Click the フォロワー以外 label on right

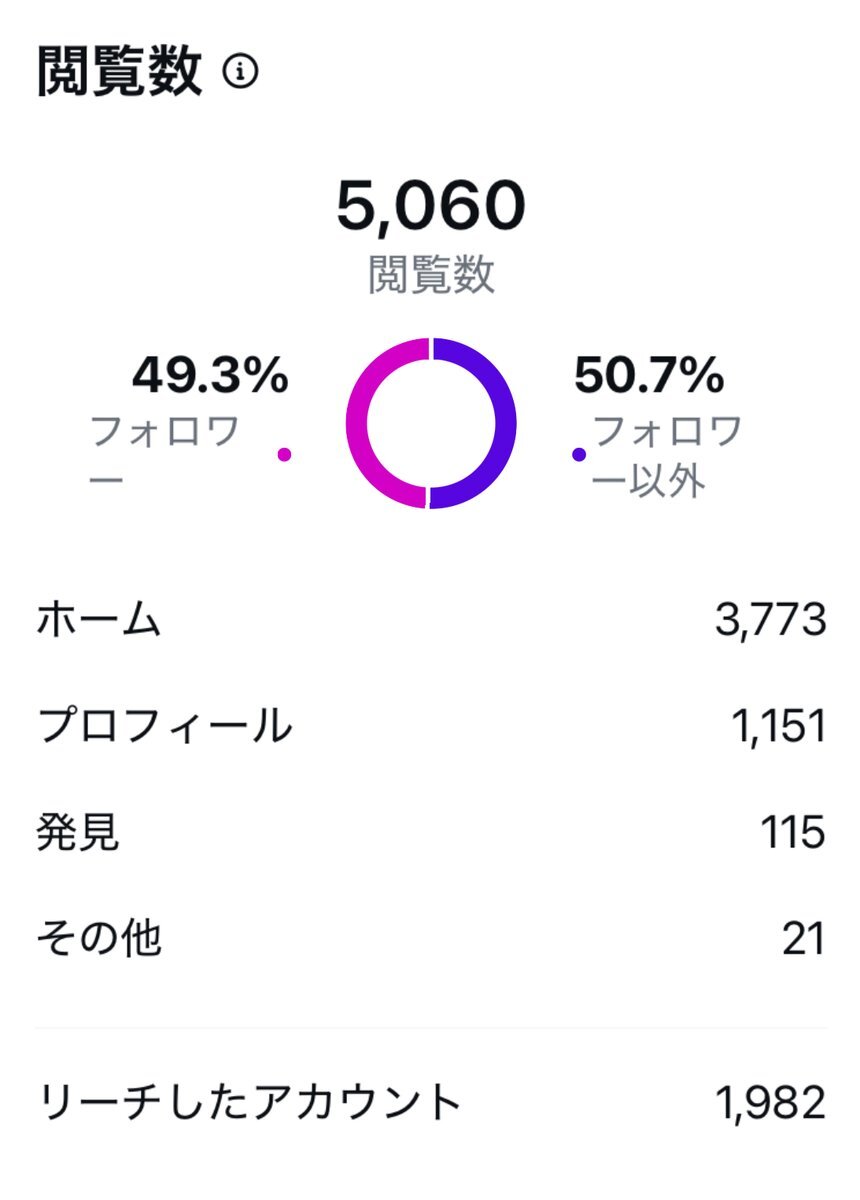tap(668, 455)
